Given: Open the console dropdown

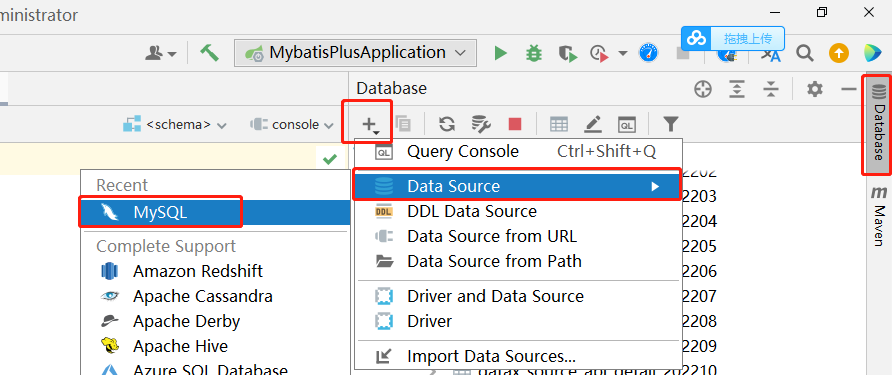Looking at the screenshot, I should (x=292, y=125).
